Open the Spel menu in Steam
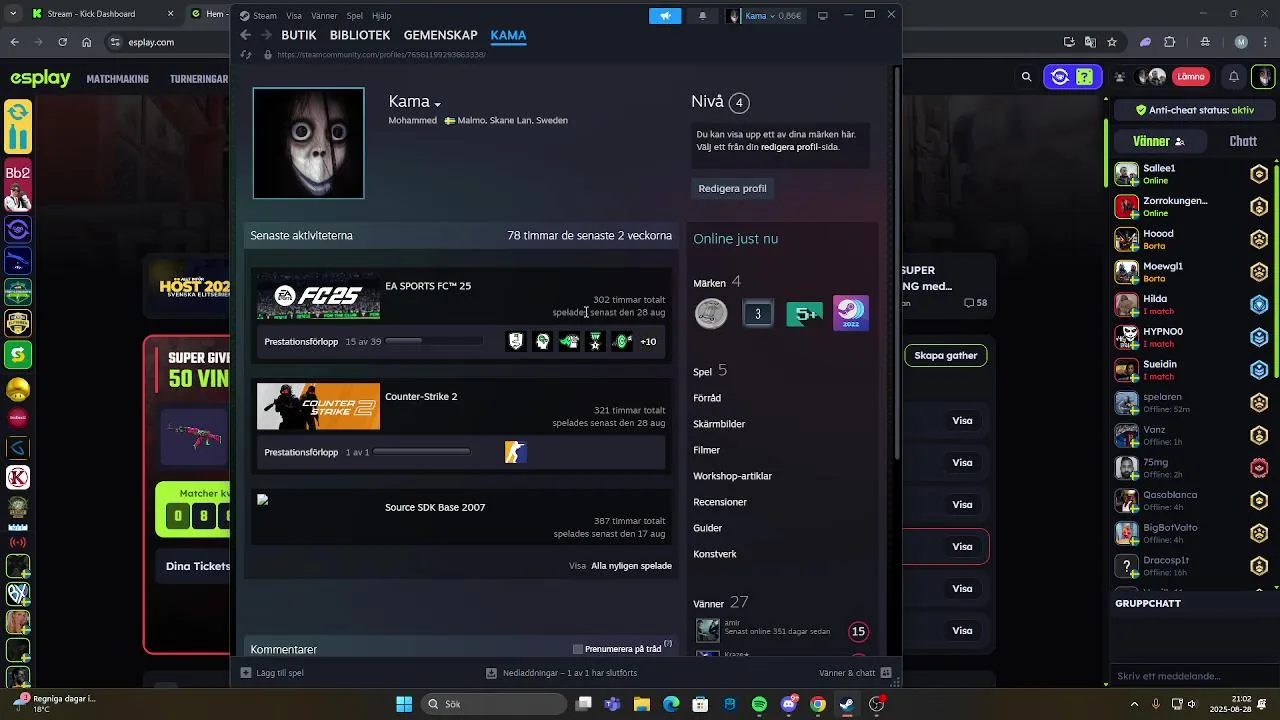Screen dimensions: 1280x720 (355, 16)
